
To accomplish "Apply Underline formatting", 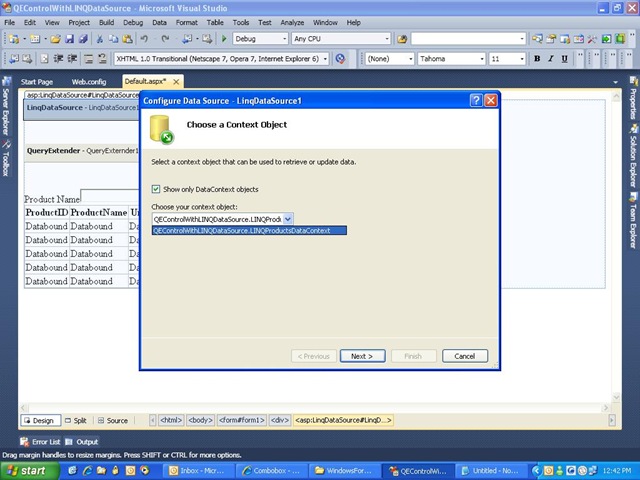I will coord(564,59).
